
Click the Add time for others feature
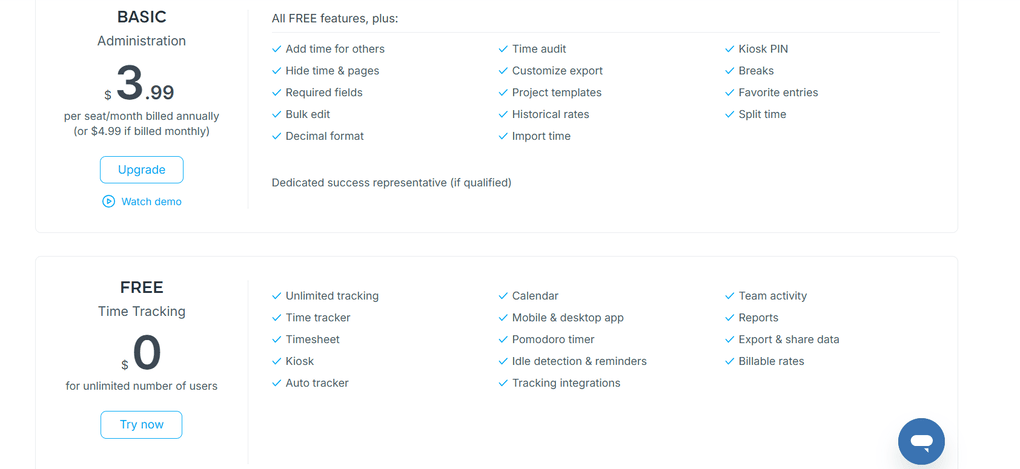[x=334, y=49]
